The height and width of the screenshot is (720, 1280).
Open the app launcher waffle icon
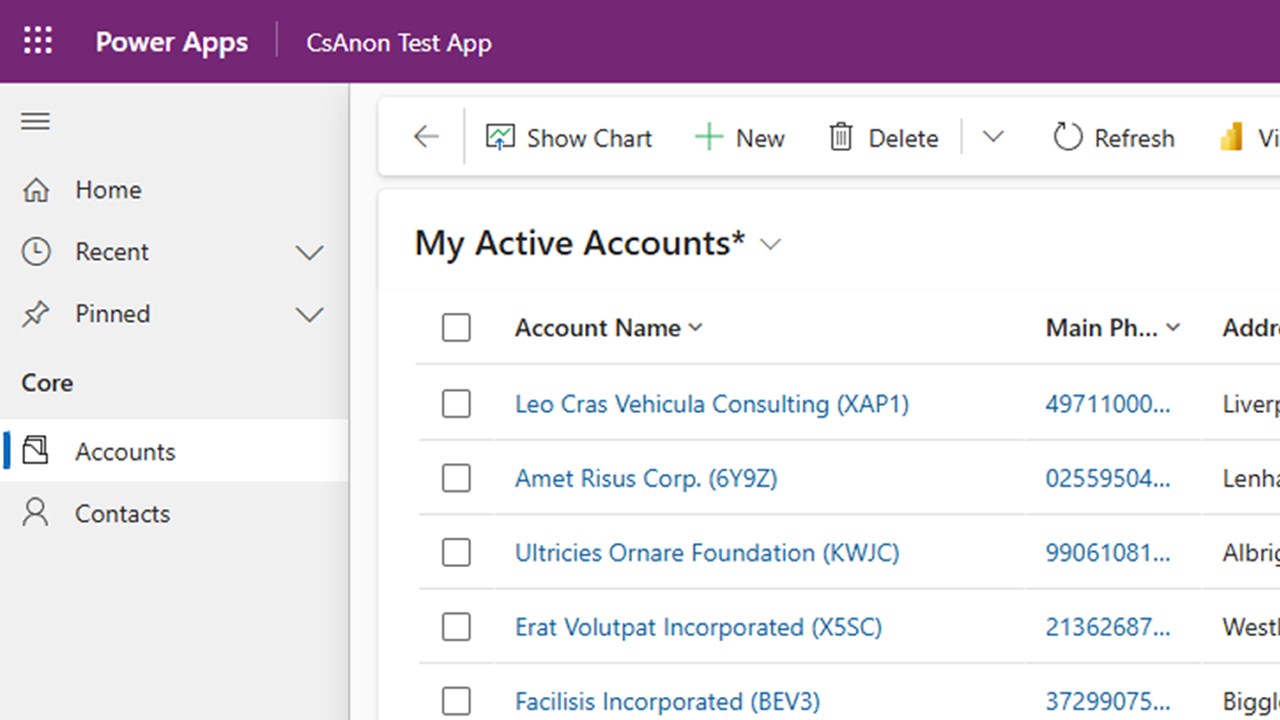[38, 42]
